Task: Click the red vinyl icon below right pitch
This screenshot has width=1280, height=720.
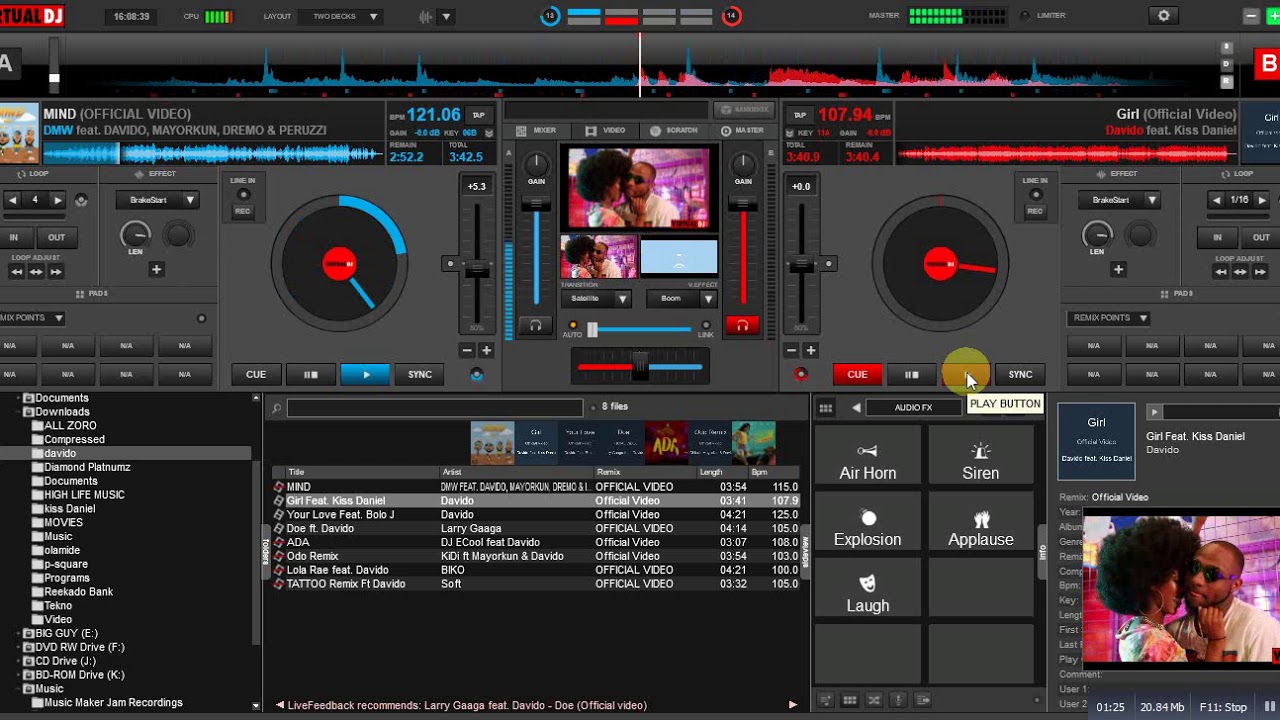Action: click(800, 375)
